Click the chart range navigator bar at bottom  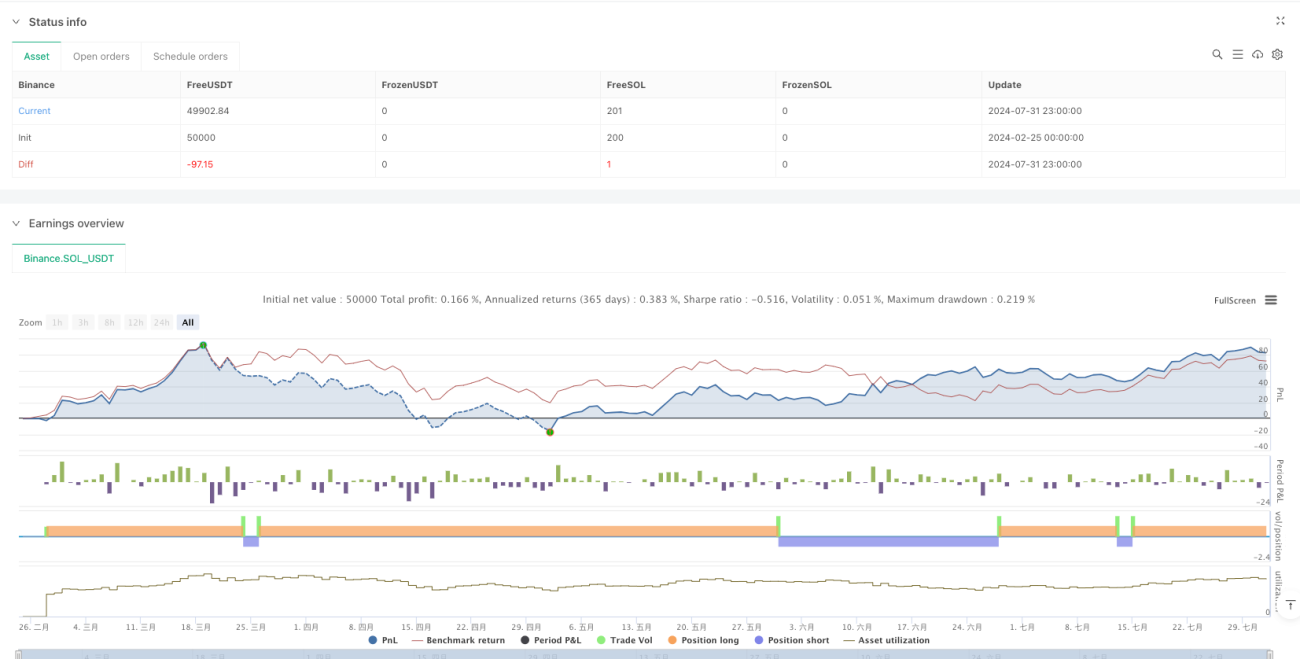645,654
